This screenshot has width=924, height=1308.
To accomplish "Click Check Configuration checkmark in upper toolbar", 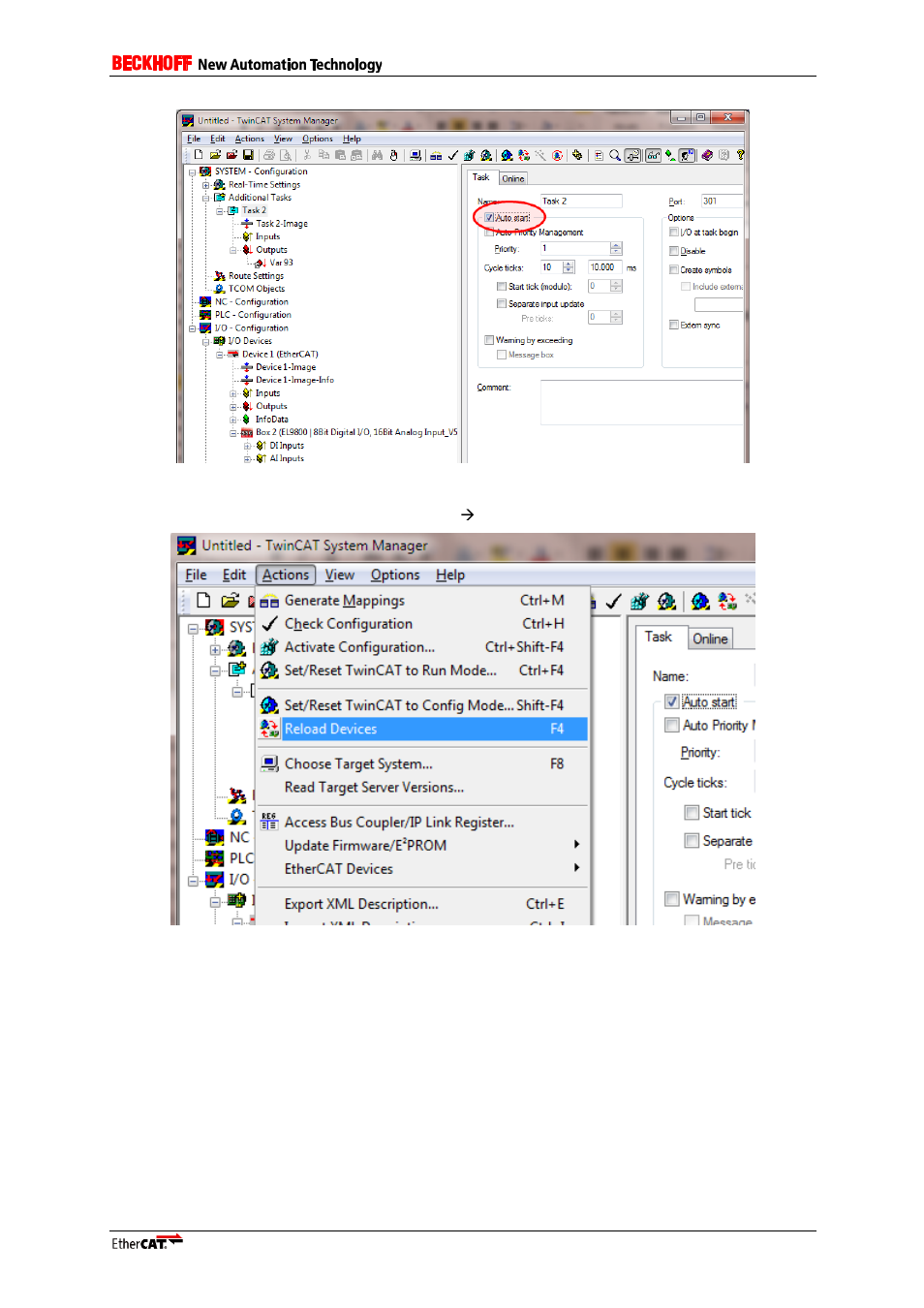I will pyautogui.click(x=452, y=155).
